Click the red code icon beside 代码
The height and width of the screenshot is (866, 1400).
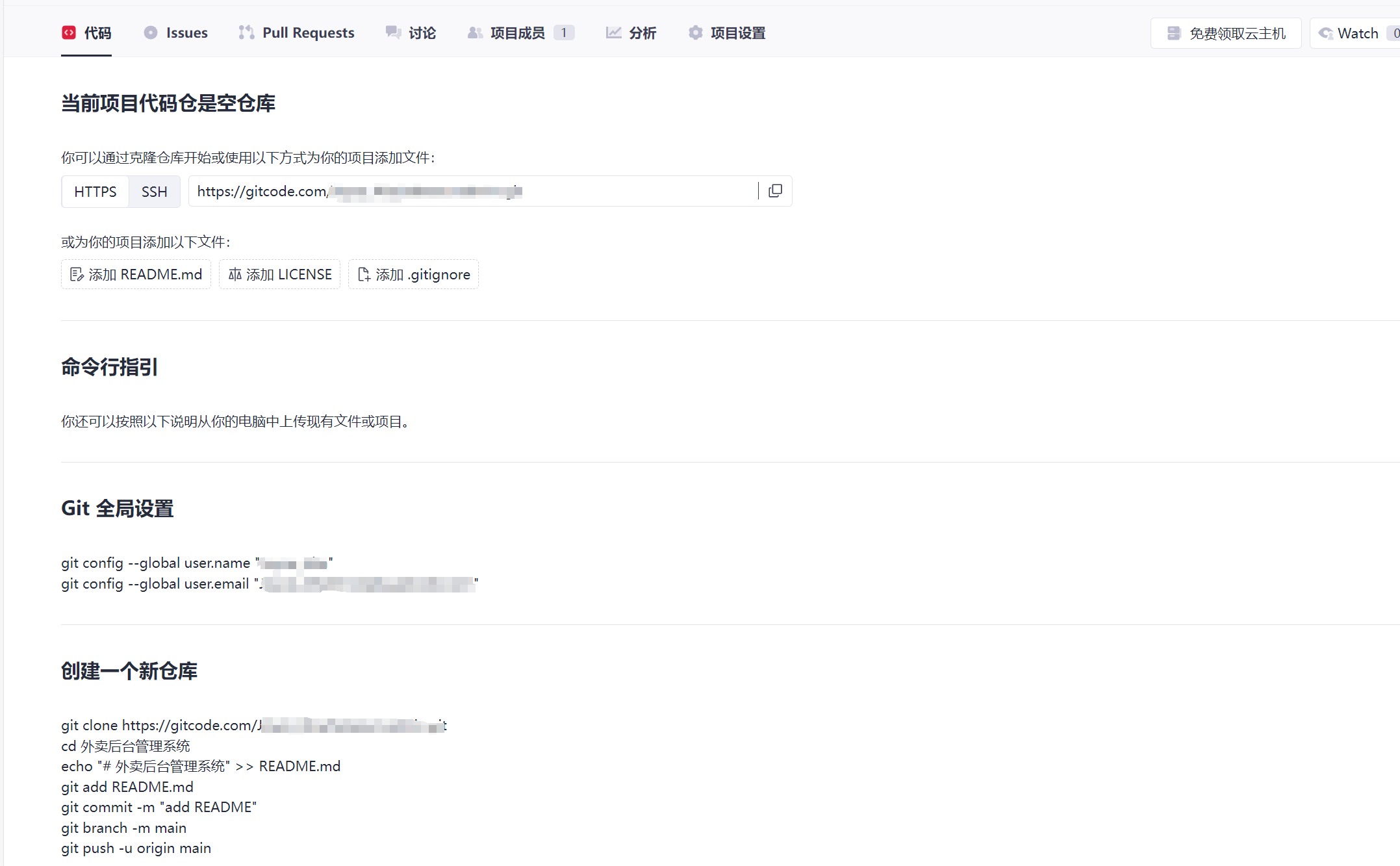(x=69, y=32)
